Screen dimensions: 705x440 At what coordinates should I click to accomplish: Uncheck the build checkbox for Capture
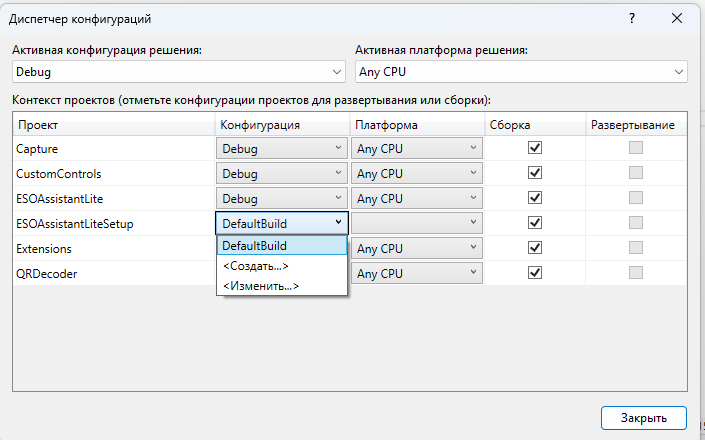tap(535, 147)
